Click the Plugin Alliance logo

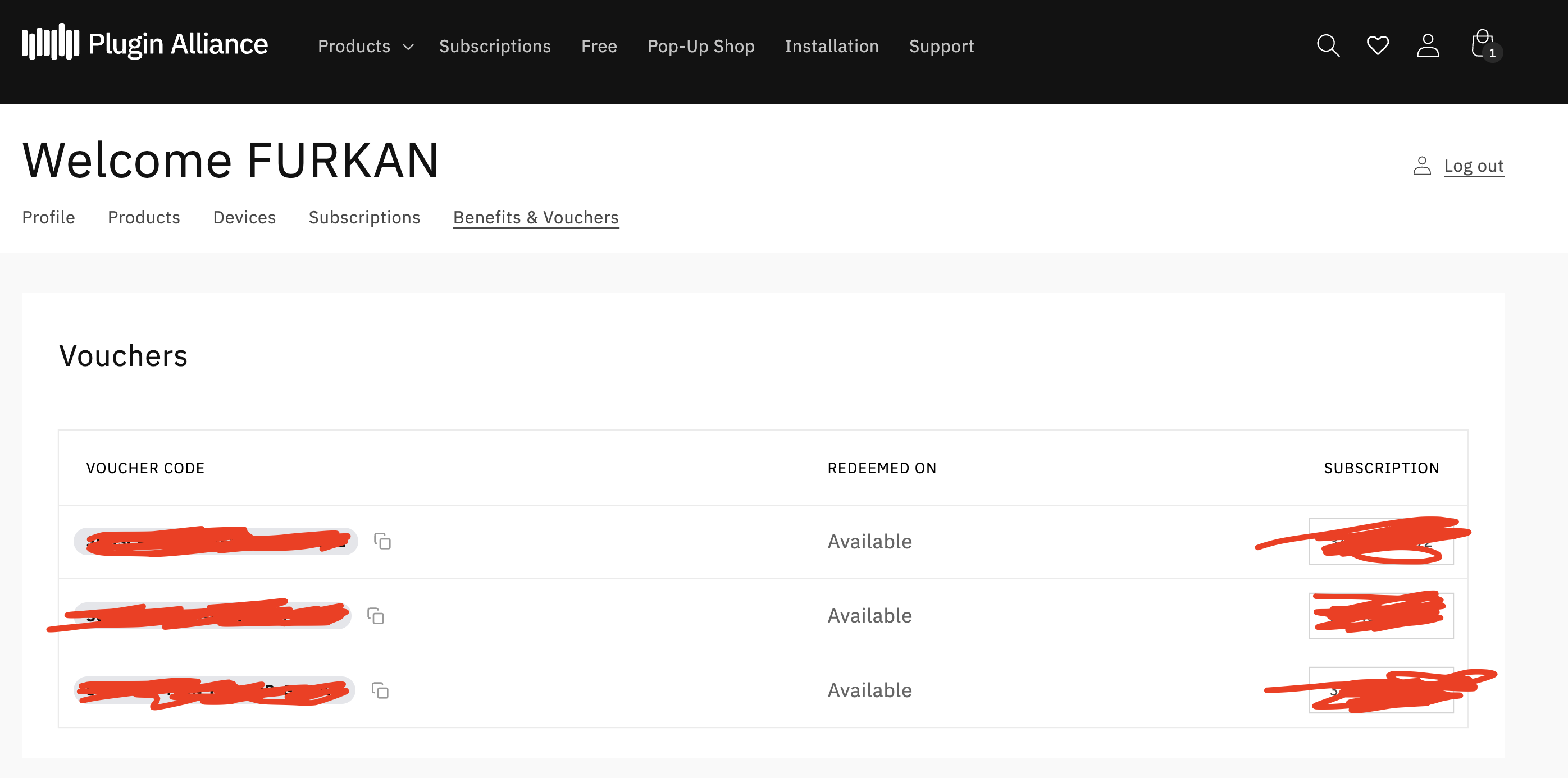[145, 43]
